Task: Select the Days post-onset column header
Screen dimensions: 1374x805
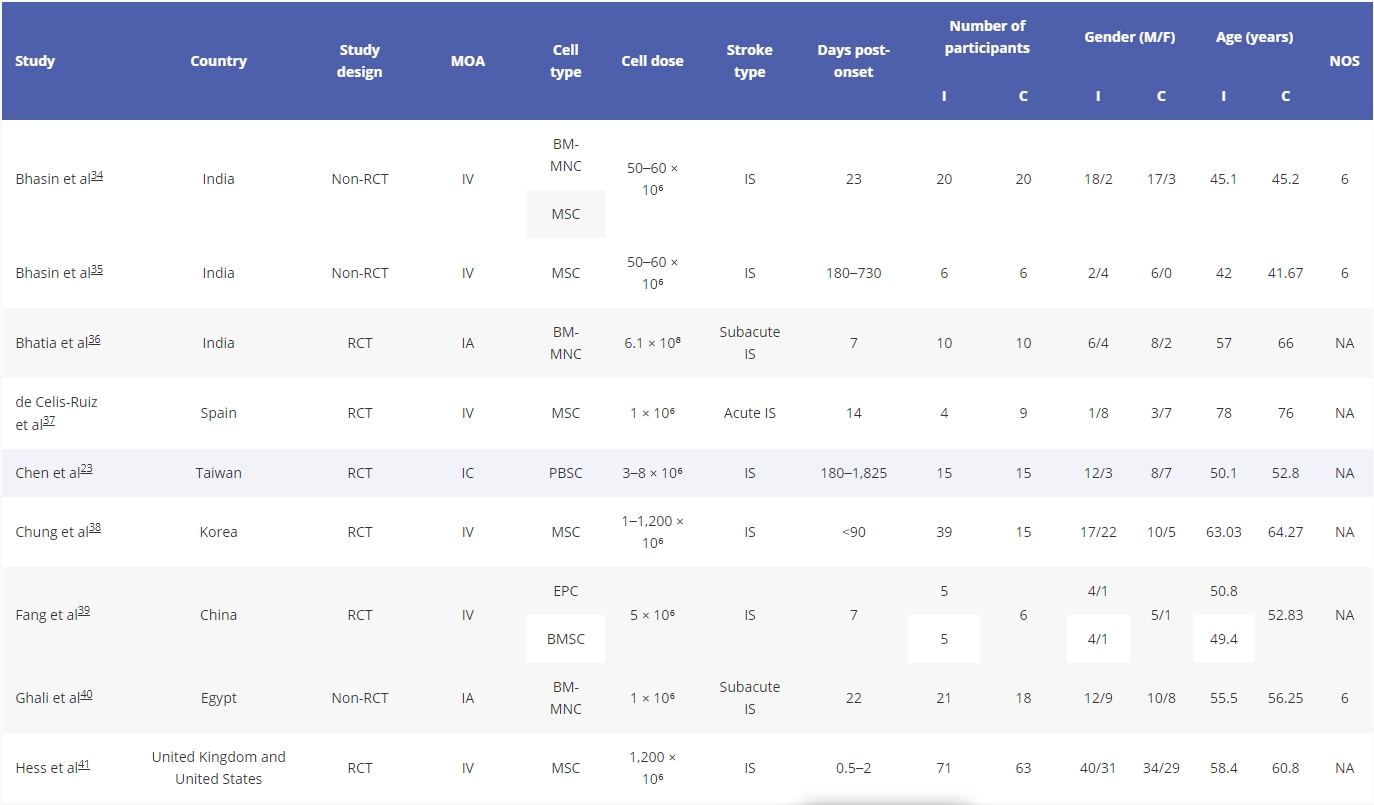Action: click(x=853, y=61)
